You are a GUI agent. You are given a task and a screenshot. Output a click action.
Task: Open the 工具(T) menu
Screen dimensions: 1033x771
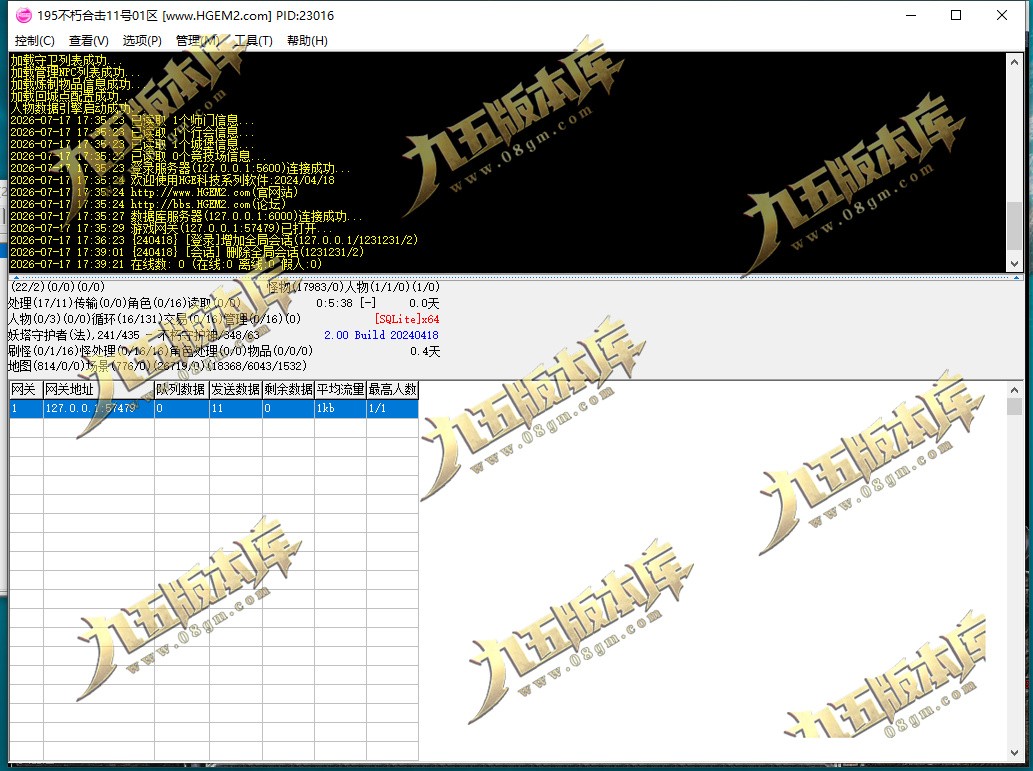coord(254,41)
